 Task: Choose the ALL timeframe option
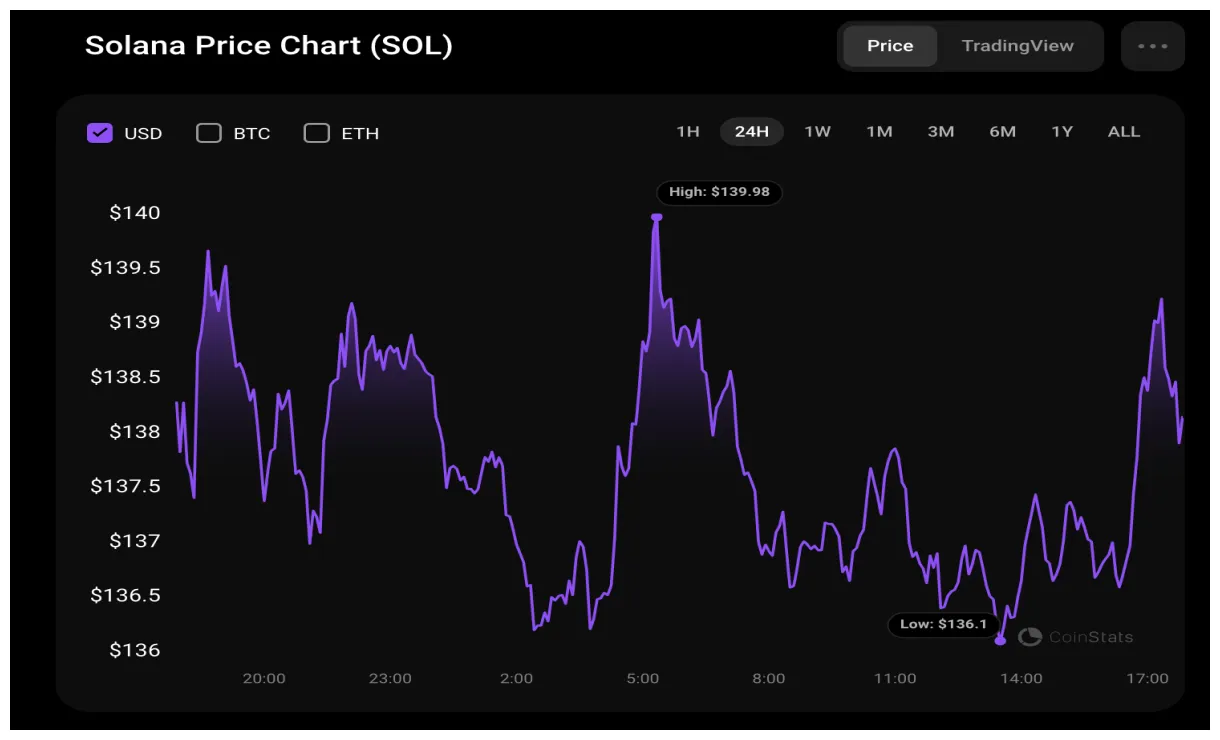click(x=1123, y=131)
